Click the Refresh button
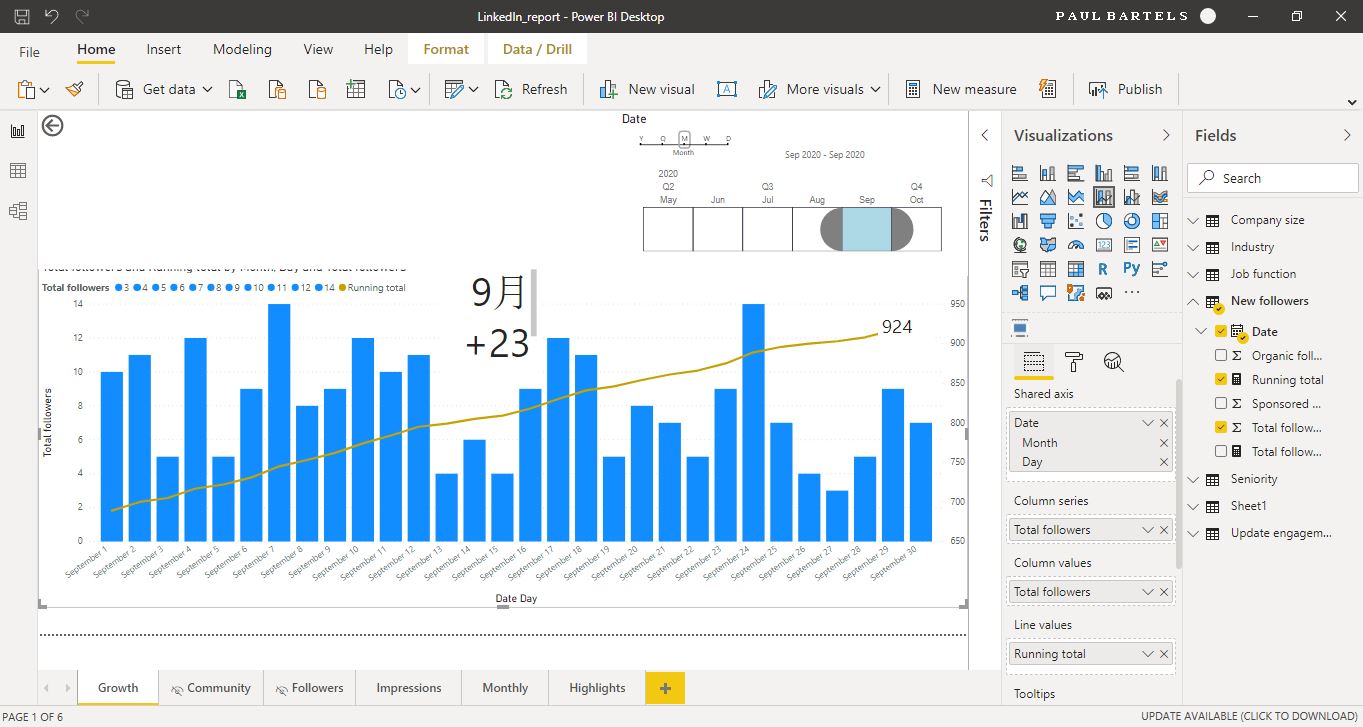1363x727 pixels. click(531, 89)
